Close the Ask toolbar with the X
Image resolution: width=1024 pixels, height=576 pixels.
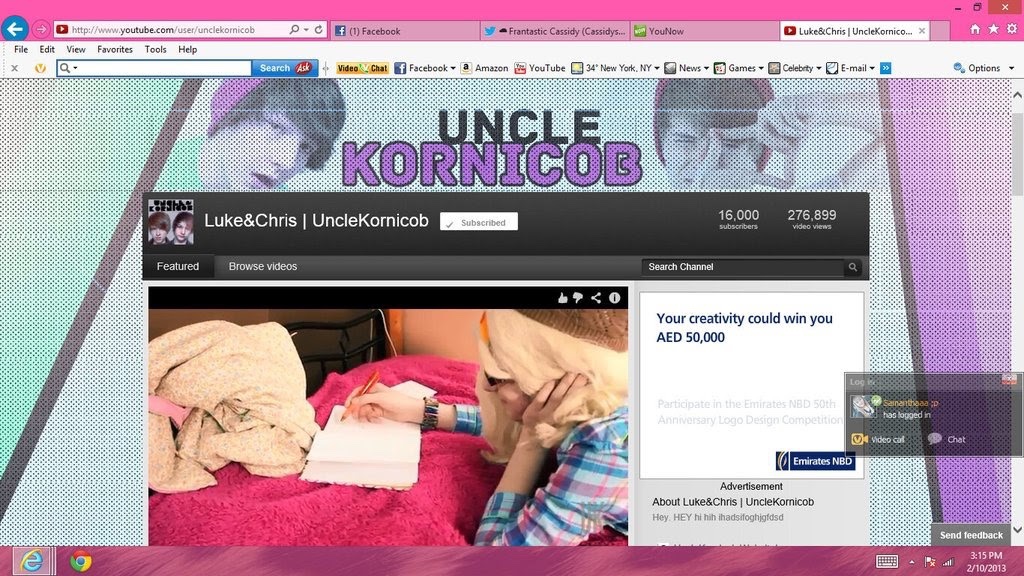(14, 68)
